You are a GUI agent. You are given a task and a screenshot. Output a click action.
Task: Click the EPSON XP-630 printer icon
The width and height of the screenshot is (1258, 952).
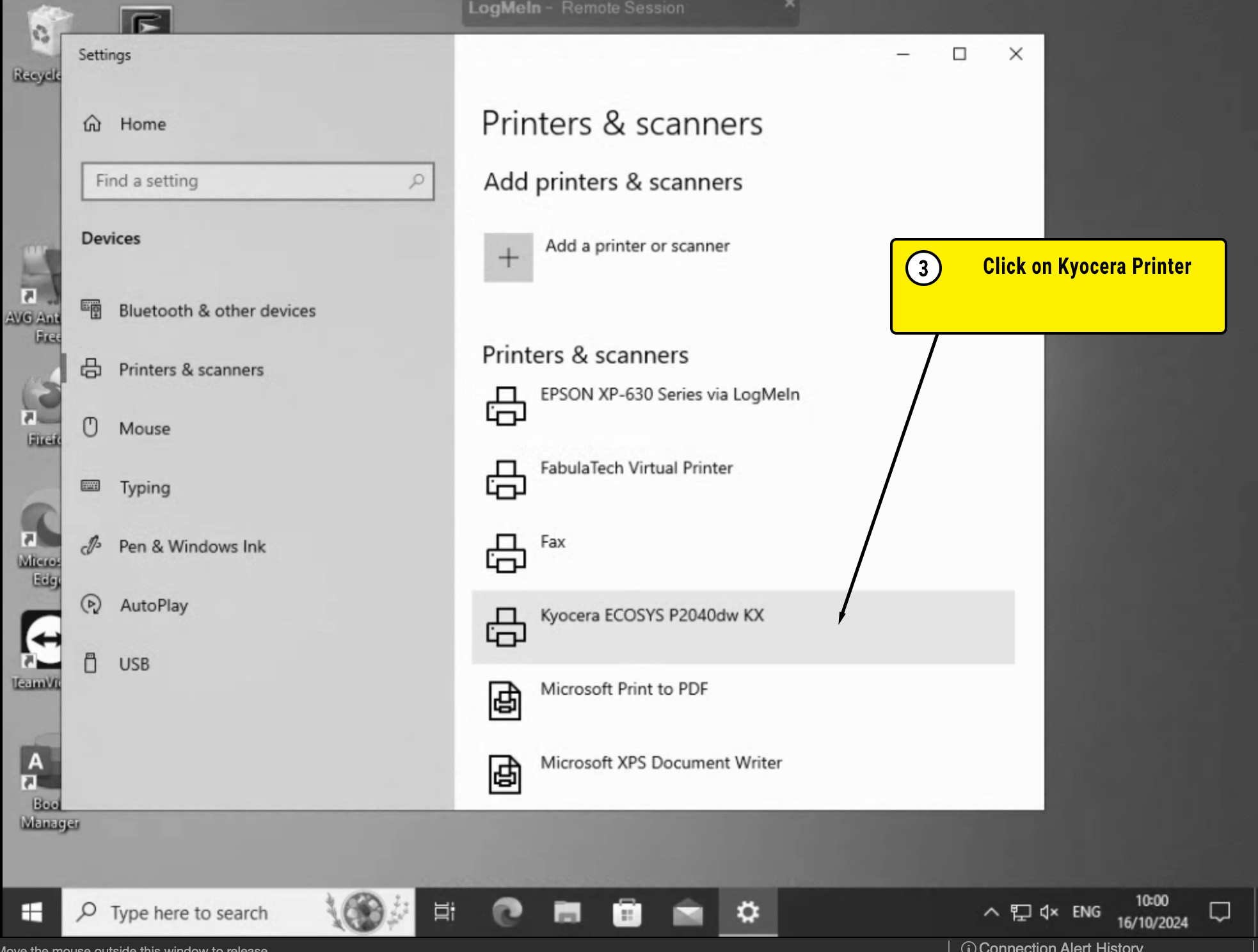[x=506, y=406]
